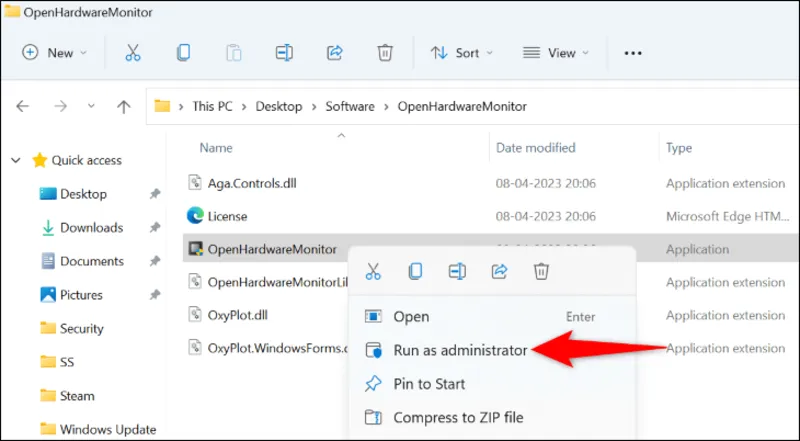Expand chevron after Software in path
The height and width of the screenshot is (441, 800).
(386, 107)
